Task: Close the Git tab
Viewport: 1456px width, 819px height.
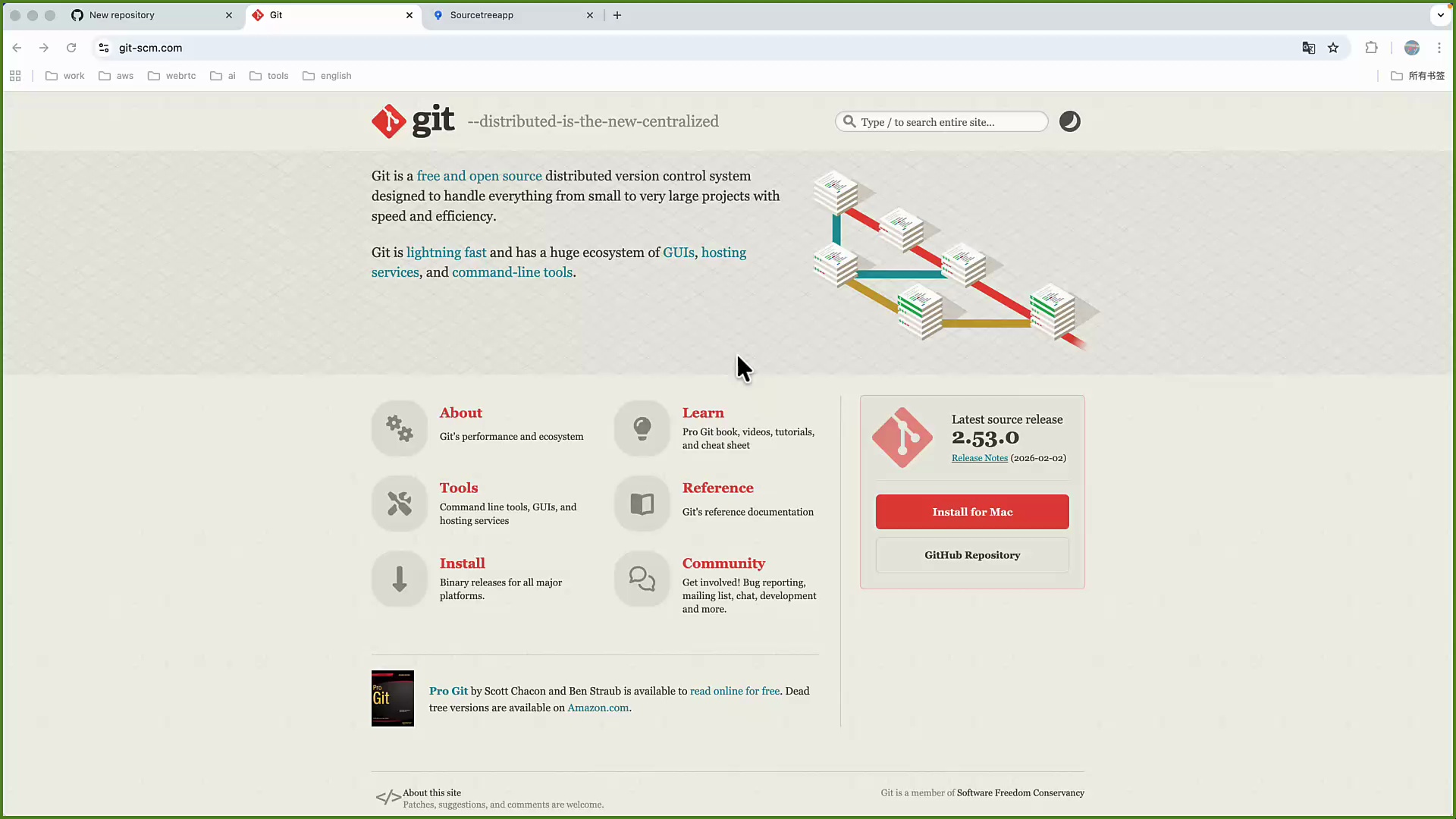Action: tap(409, 15)
